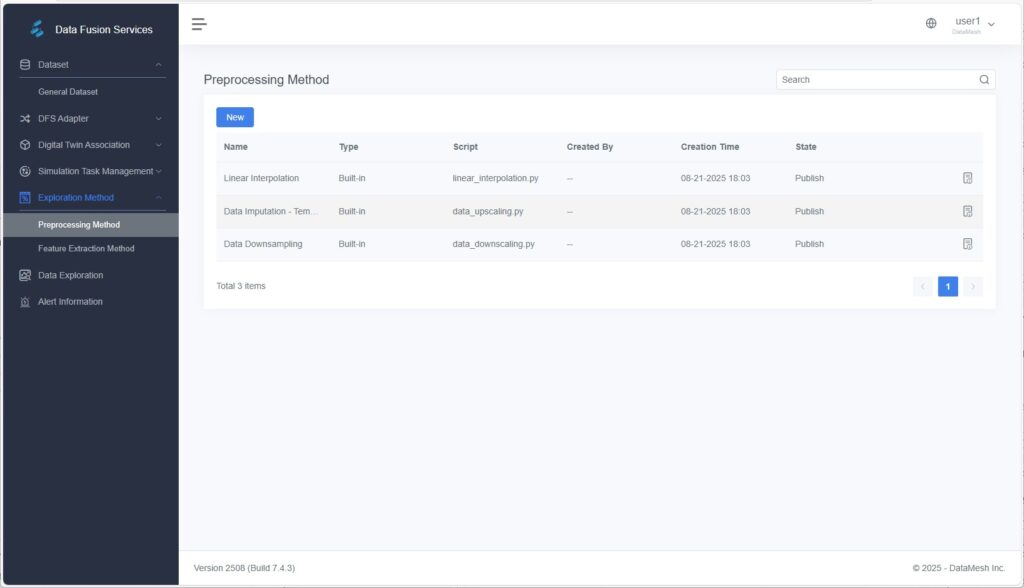Collapse the Dataset menu section

point(158,65)
